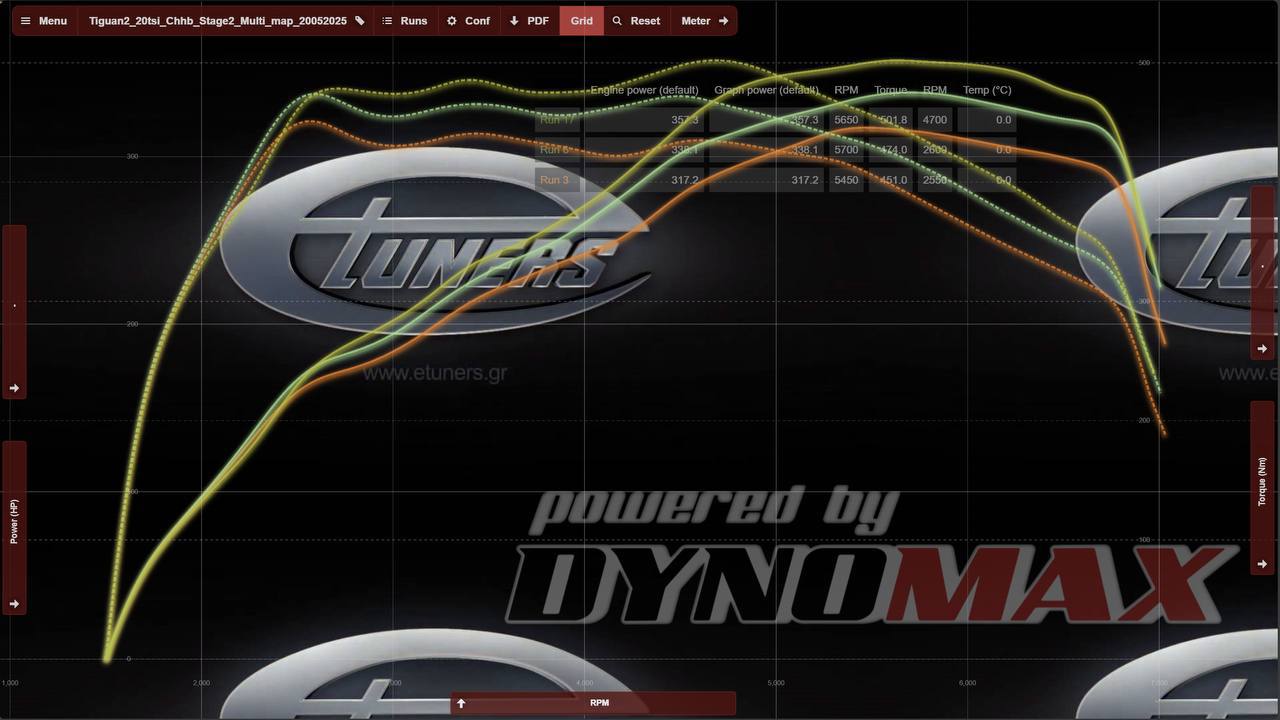Screen dimensions: 1280x720
Task: Open the Menu hamburger button
Action: tap(44, 21)
